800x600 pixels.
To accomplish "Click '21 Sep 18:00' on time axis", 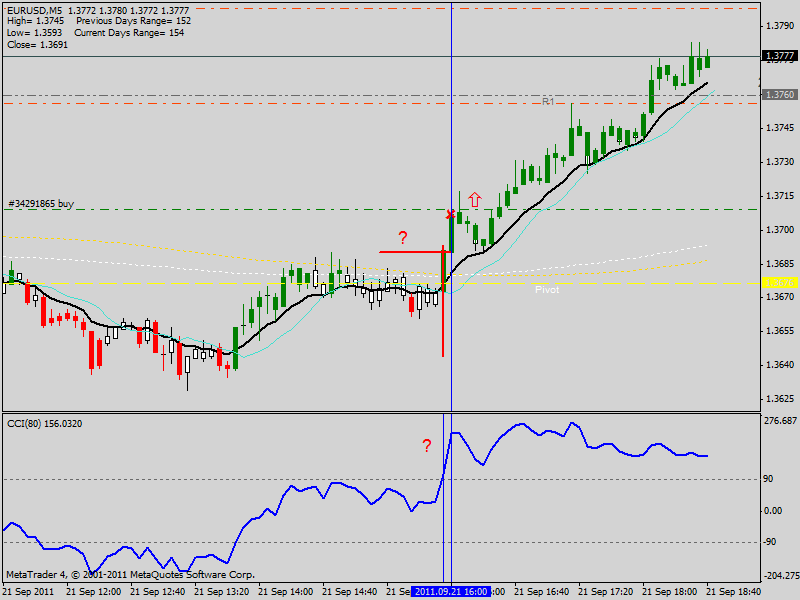I will 670,592.
